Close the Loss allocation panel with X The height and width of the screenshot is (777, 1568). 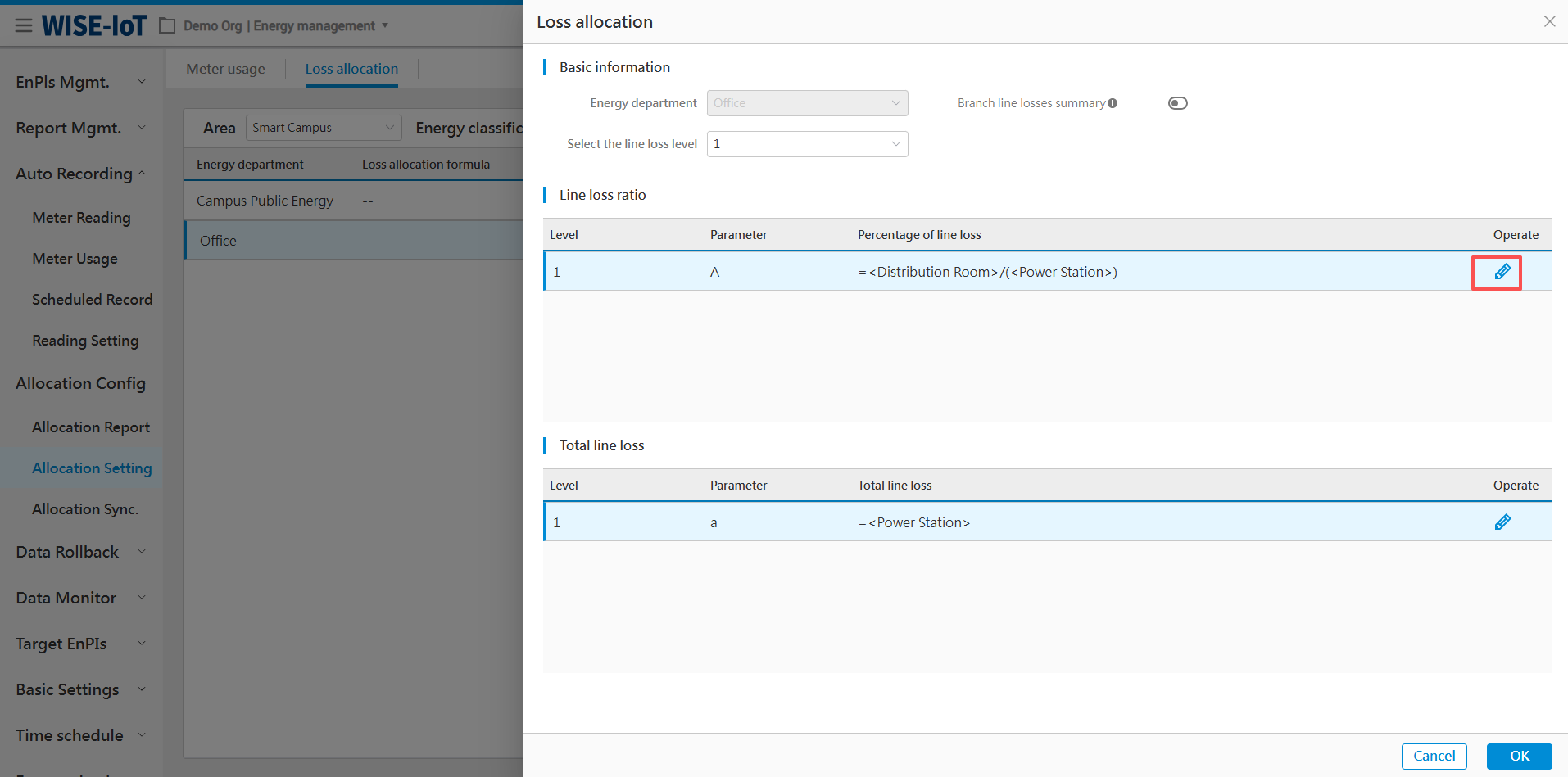pyautogui.click(x=1549, y=22)
